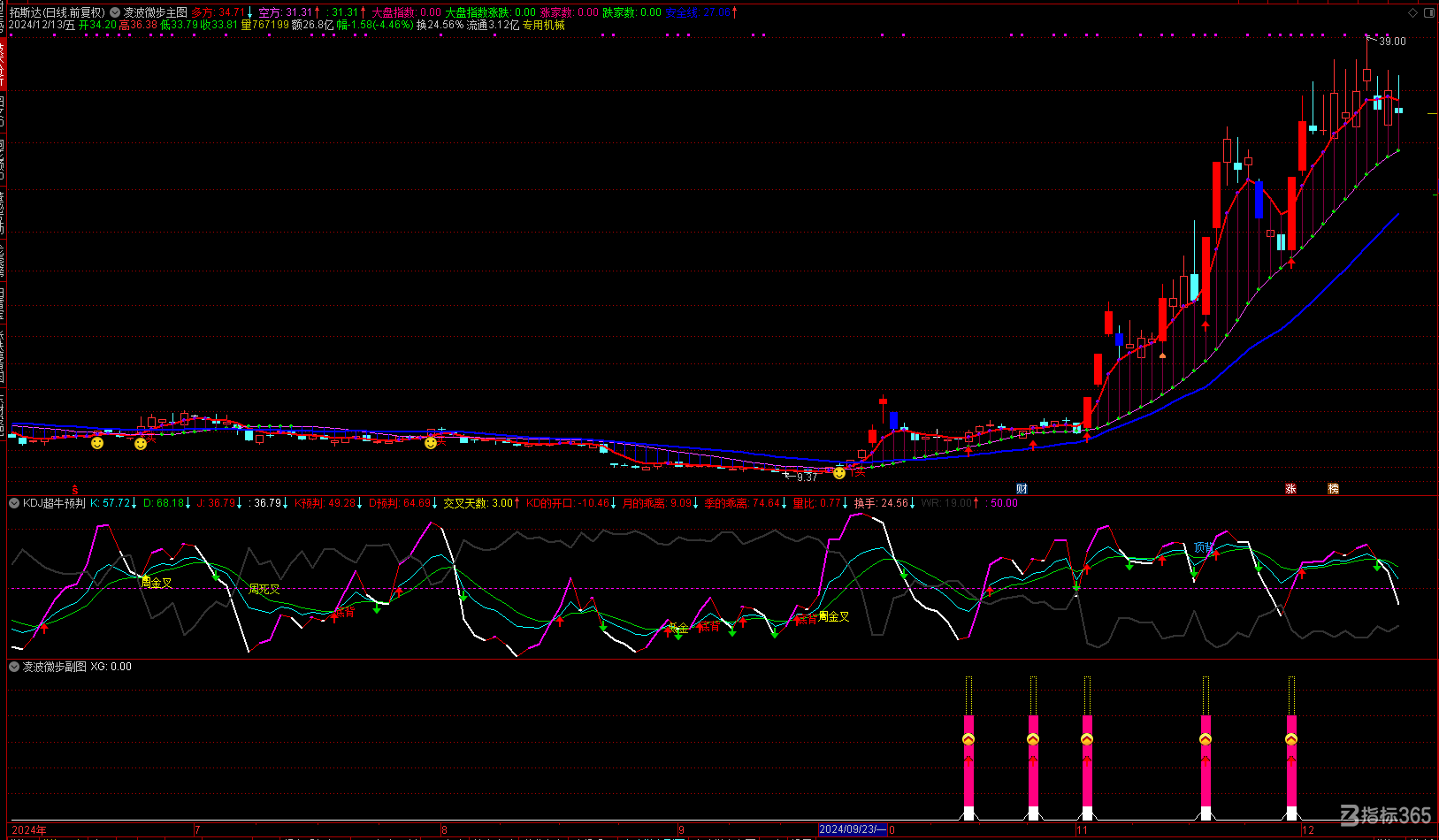This screenshot has height=840, width=1439.
Task: Click the smiley face at the 9.37 low
Action: pyautogui.click(x=839, y=473)
